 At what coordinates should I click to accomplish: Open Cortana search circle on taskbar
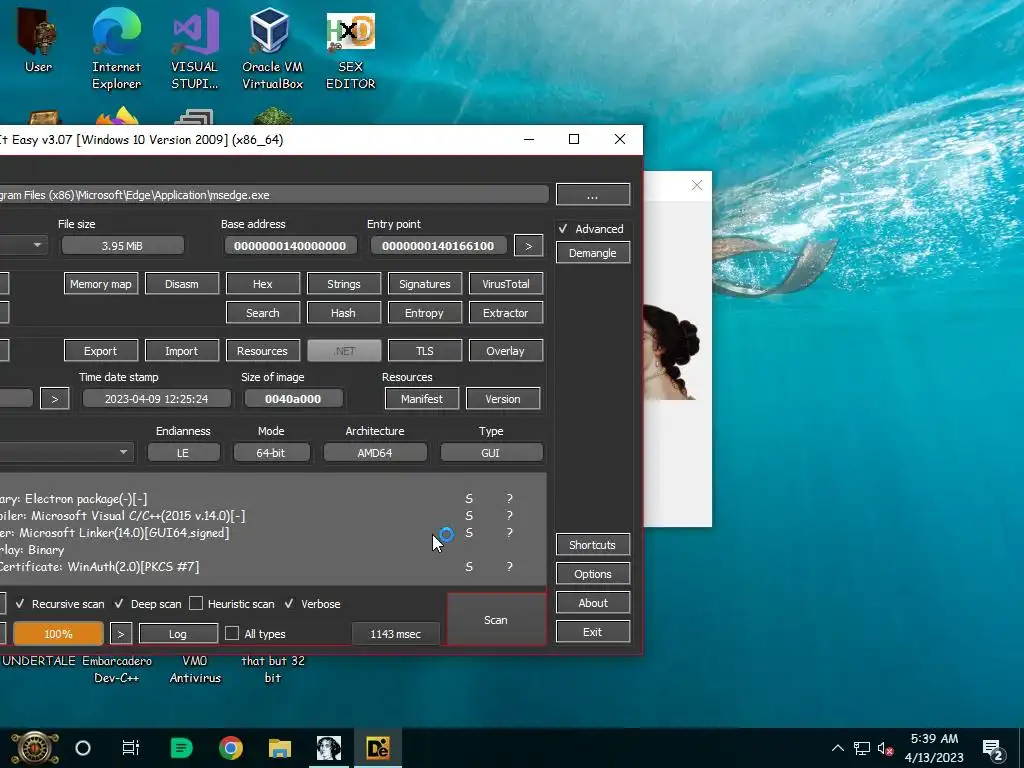pos(83,748)
